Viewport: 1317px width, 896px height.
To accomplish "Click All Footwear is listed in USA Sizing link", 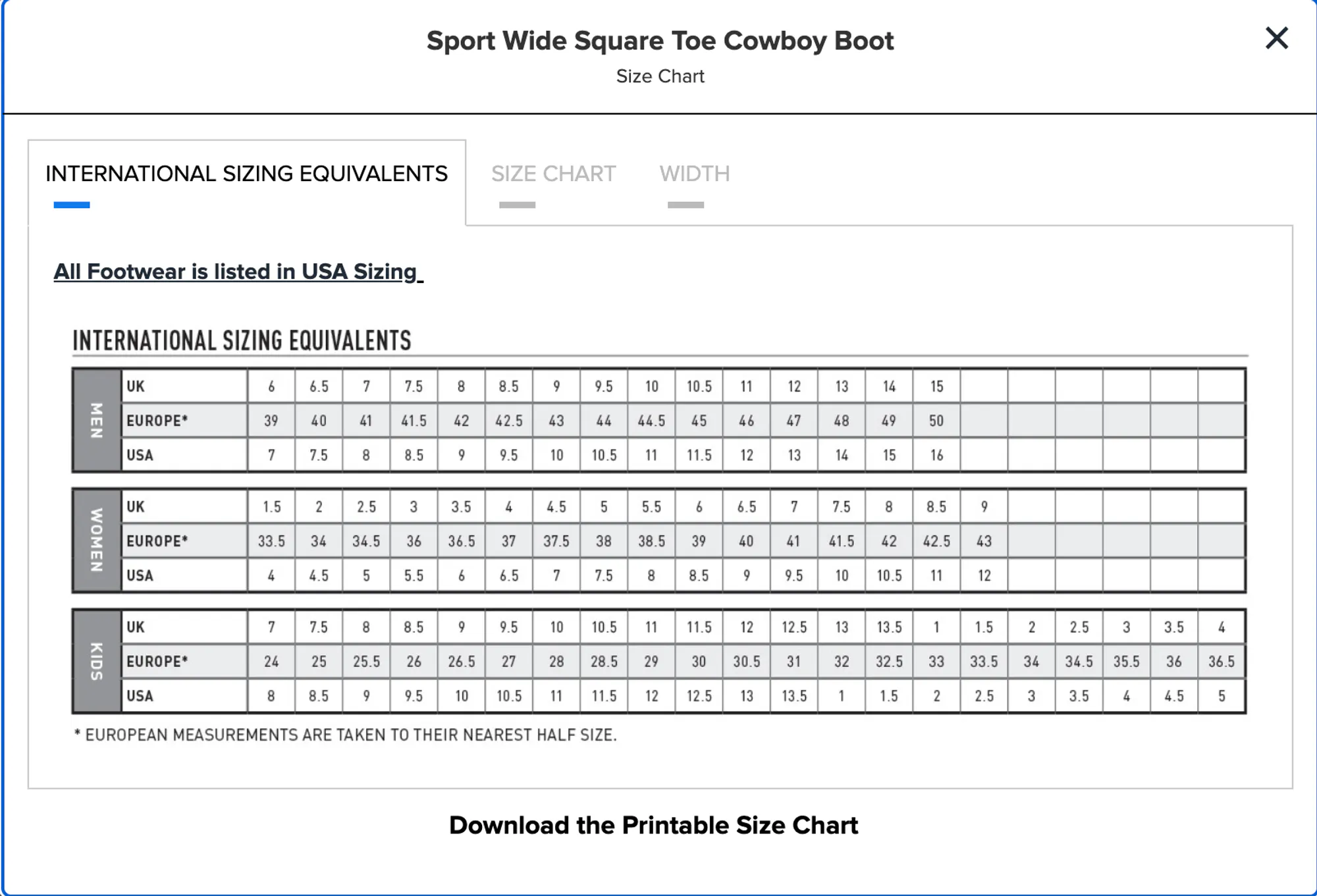I will pyautogui.click(x=238, y=271).
